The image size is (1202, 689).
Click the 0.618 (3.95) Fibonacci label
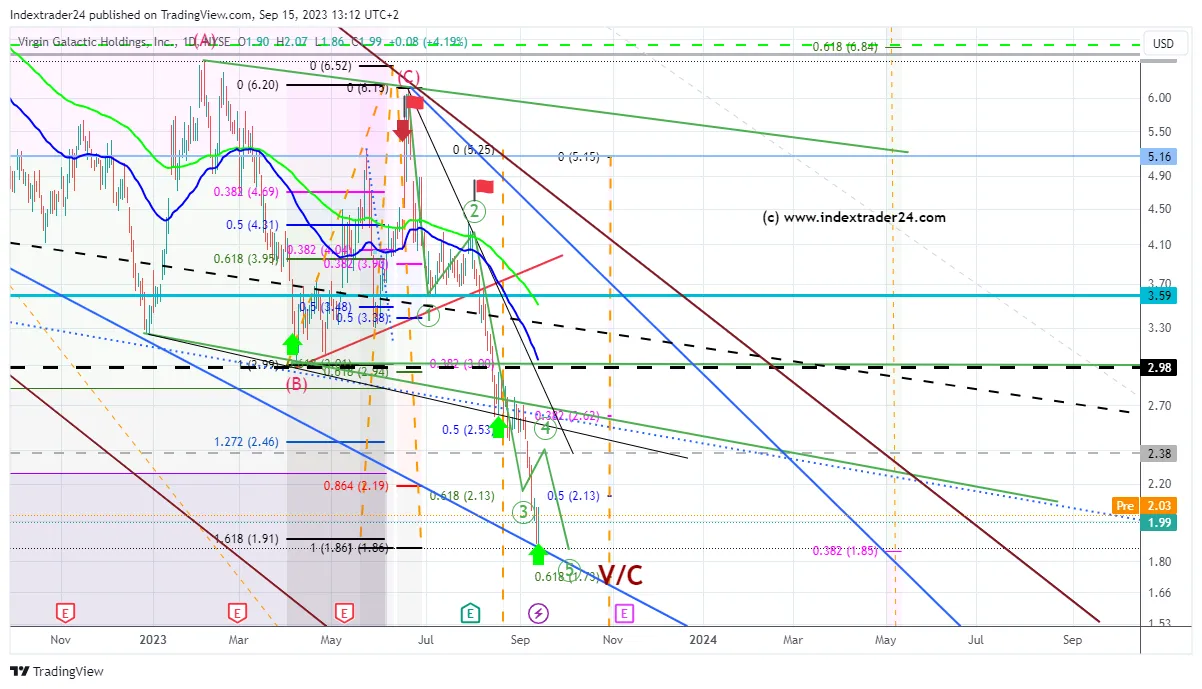246,258
